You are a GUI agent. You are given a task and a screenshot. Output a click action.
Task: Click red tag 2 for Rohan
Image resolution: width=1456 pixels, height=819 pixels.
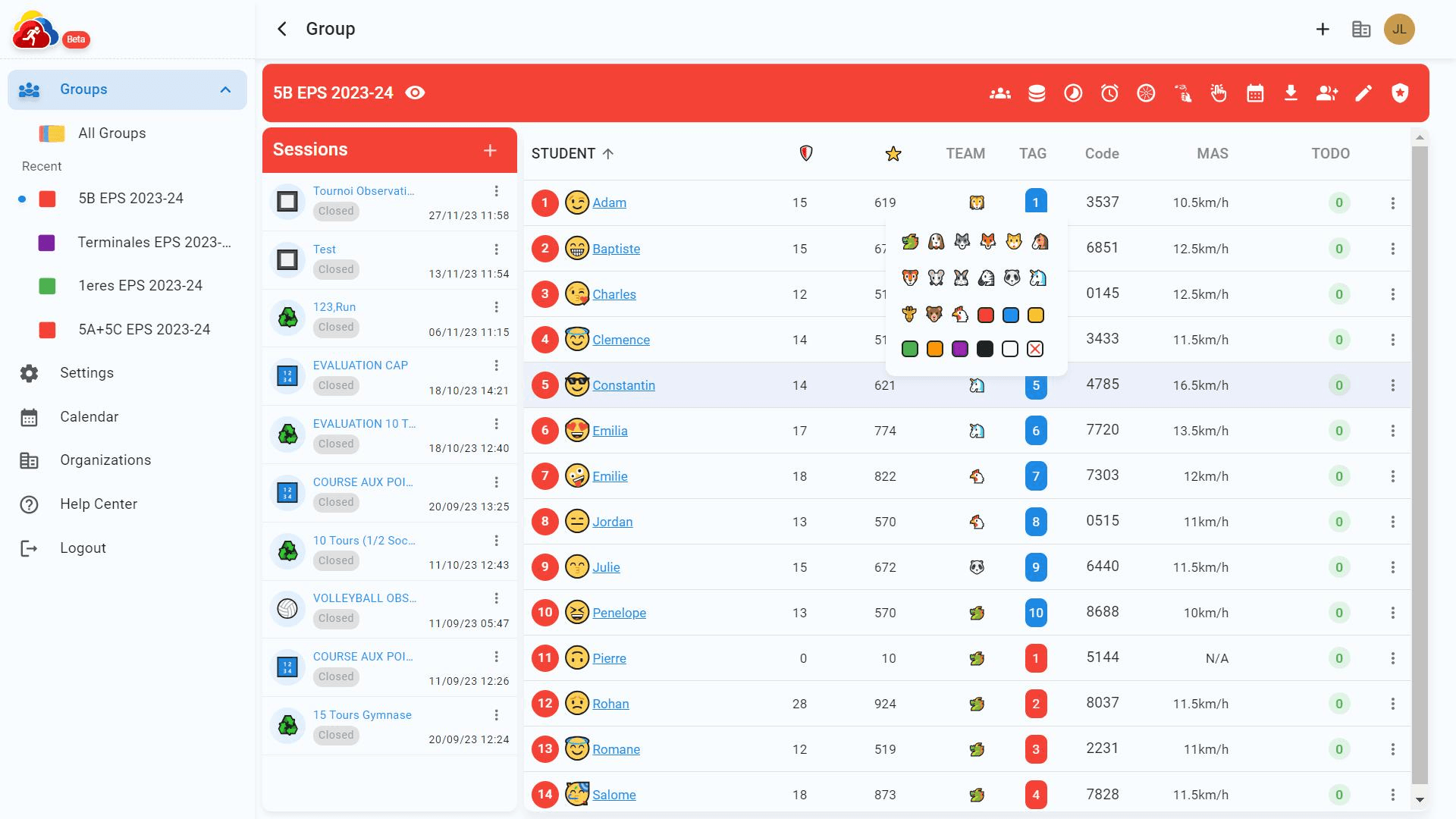(x=1036, y=704)
